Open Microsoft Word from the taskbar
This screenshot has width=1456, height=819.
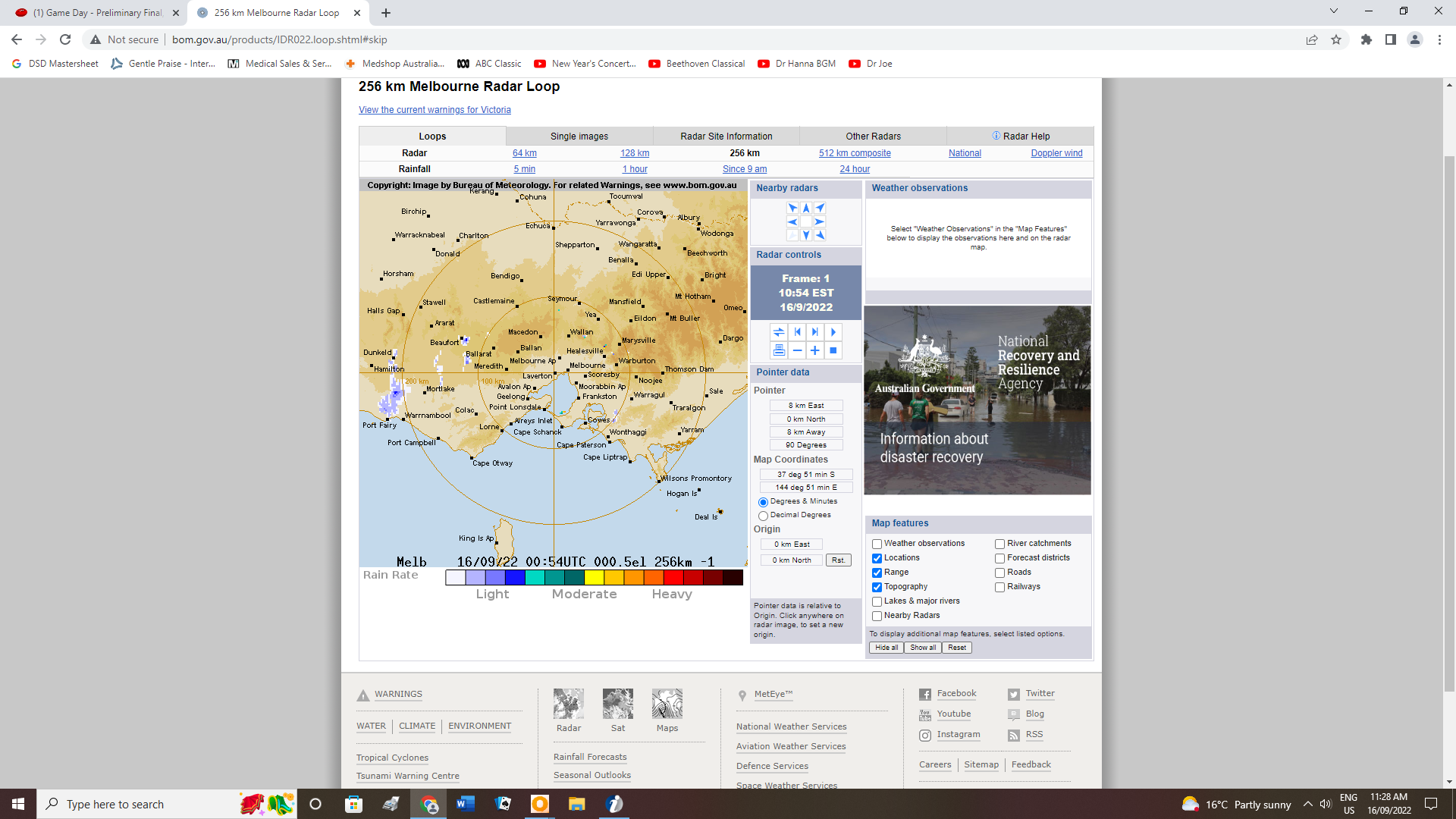tap(465, 804)
